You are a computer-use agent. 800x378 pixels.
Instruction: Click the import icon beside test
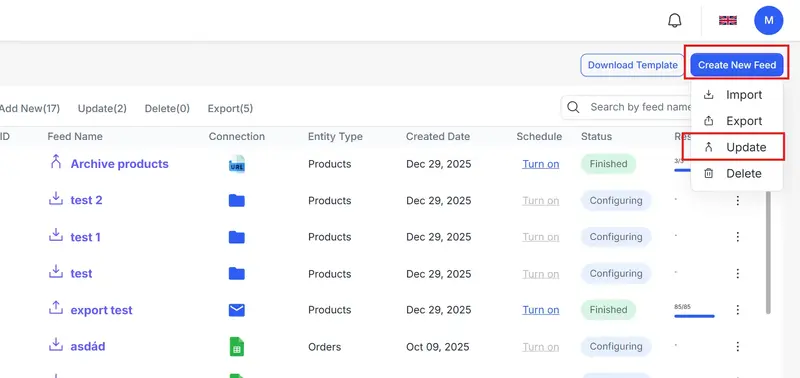56,271
